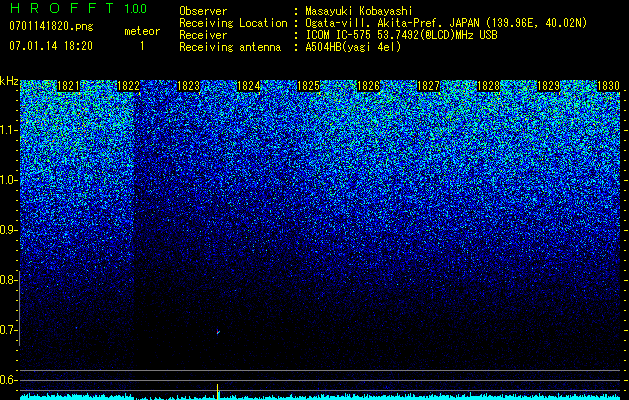Click the meteor count label
The height and width of the screenshot is (400, 629).
click(x=142, y=31)
